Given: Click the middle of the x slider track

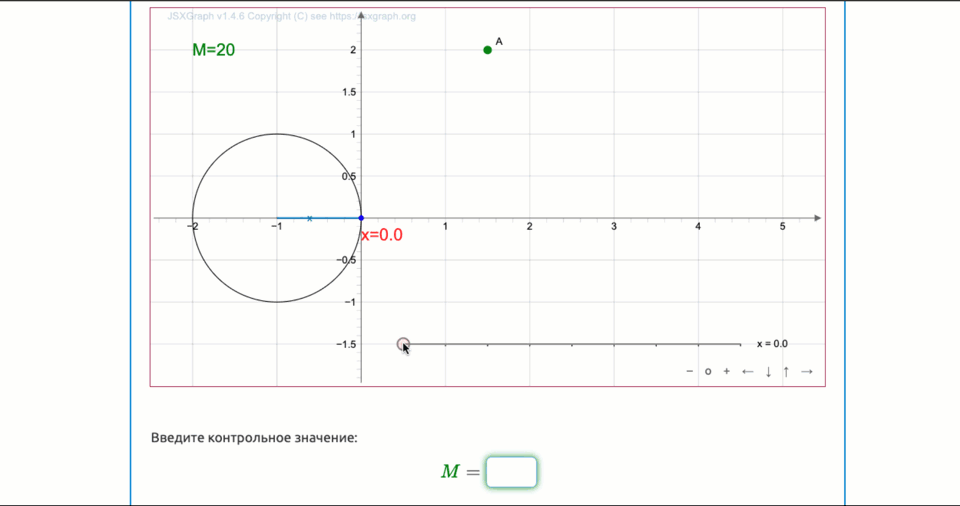Looking at the screenshot, I should (572, 344).
